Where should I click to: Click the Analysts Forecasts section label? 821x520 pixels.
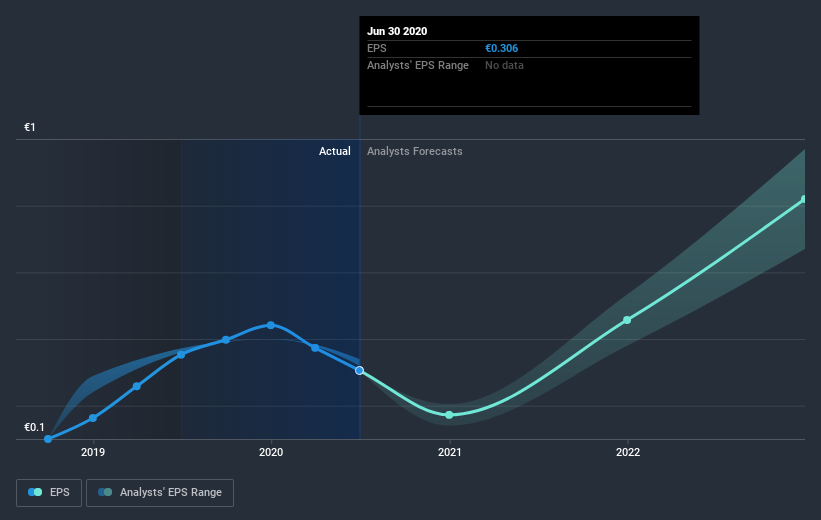tap(415, 151)
